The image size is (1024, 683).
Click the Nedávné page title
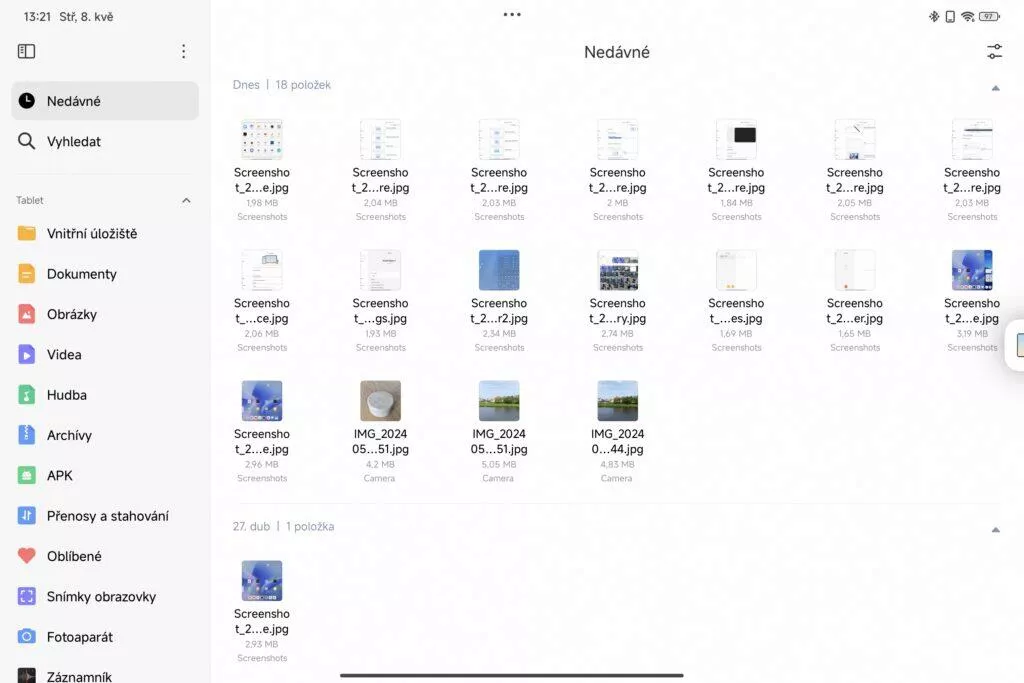point(616,52)
